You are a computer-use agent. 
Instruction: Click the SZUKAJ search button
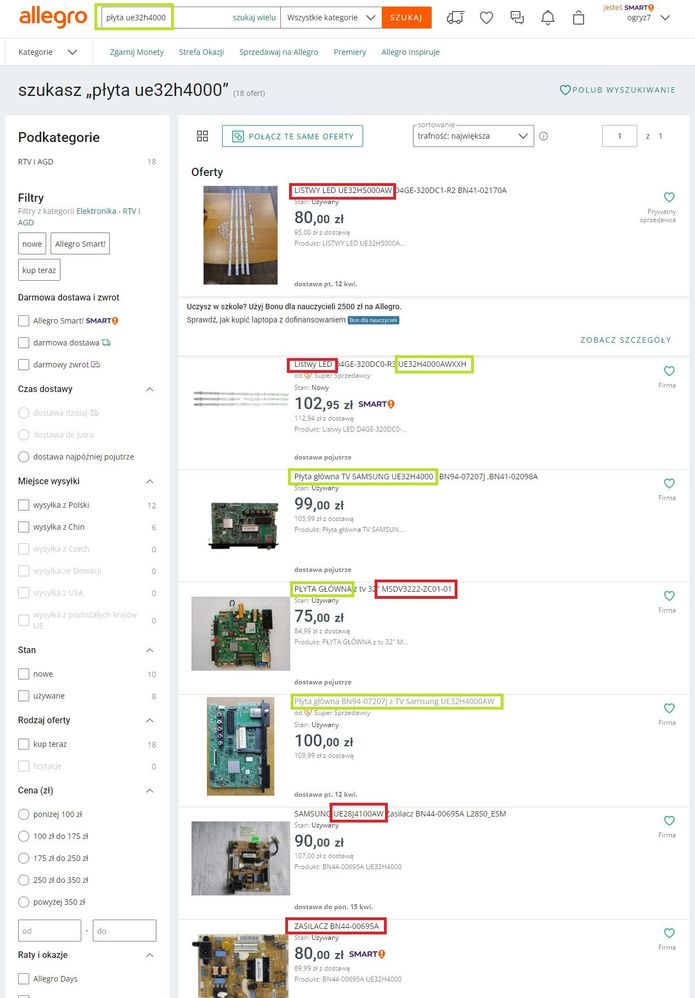tap(406, 18)
